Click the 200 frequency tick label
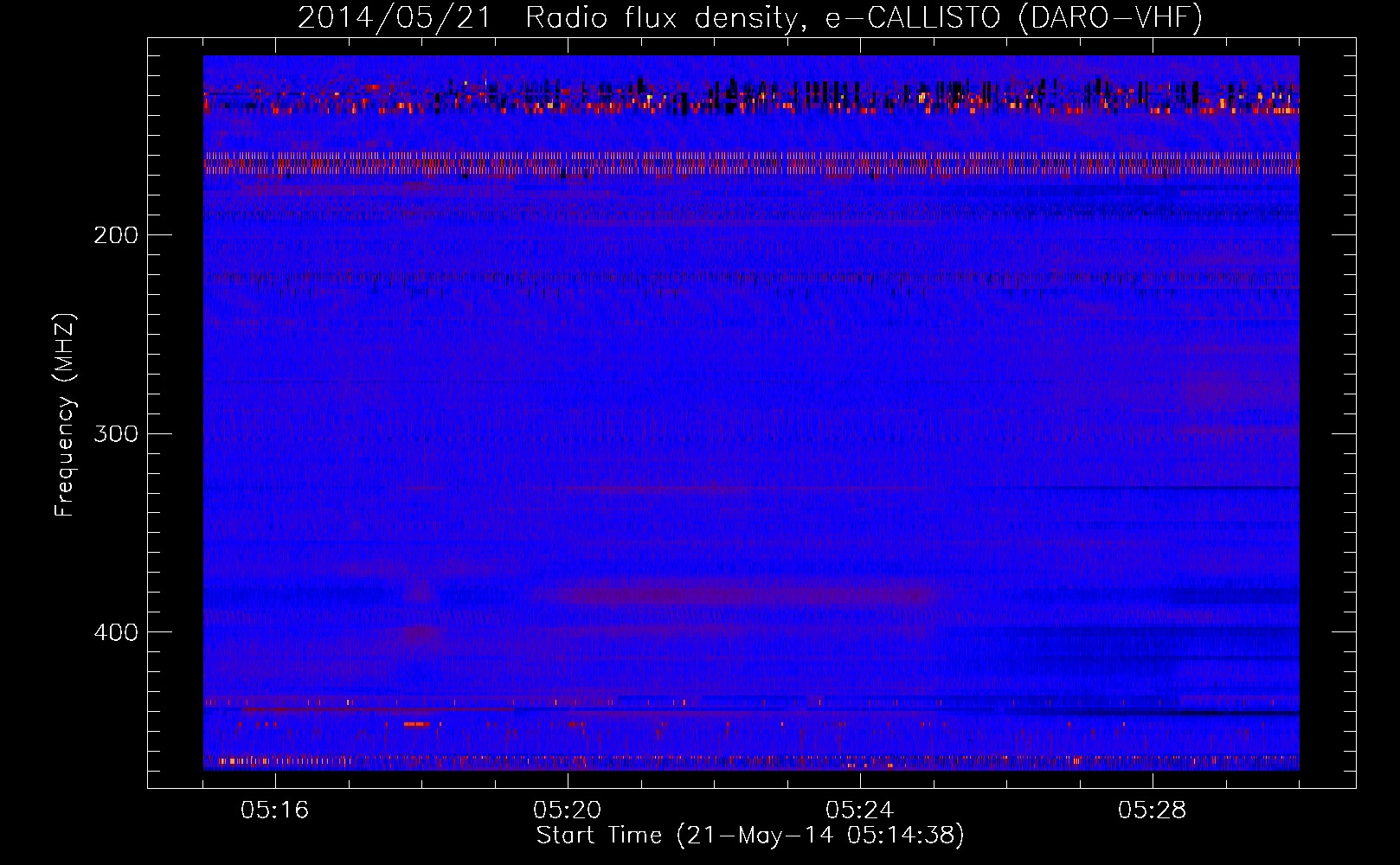The width and height of the screenshot is (1400, 865). coord(116,235)
